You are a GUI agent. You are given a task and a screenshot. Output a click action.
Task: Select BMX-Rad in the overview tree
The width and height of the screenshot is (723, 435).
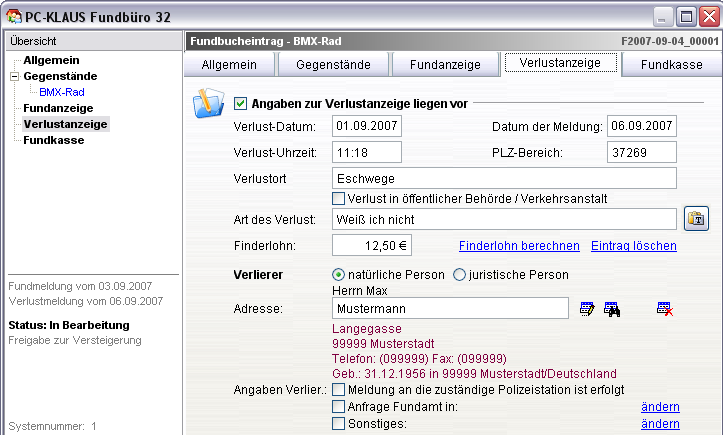pos(61,92)
